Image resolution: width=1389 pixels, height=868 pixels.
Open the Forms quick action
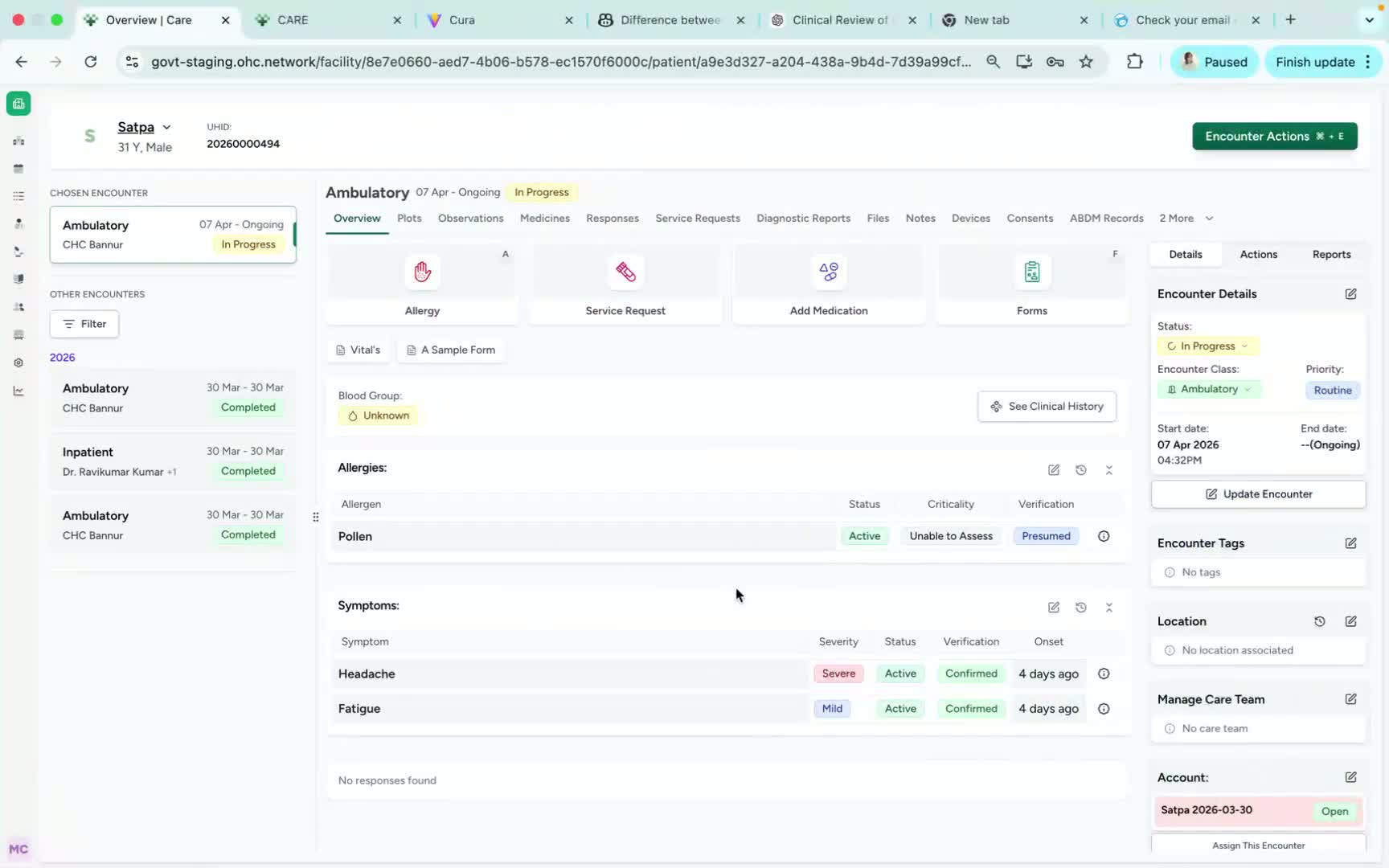[1032, 285]
